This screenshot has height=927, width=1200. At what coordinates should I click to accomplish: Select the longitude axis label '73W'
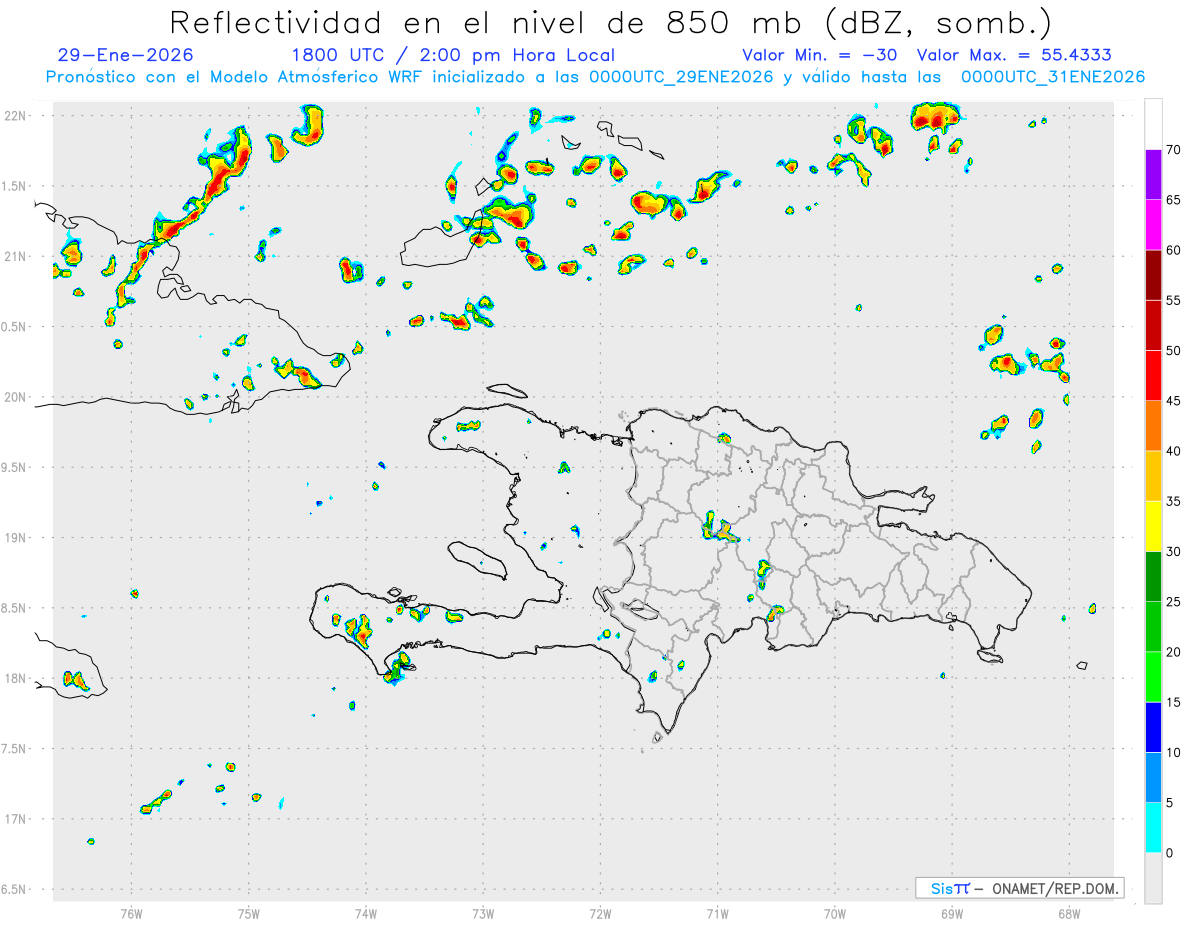pos(483,912)
